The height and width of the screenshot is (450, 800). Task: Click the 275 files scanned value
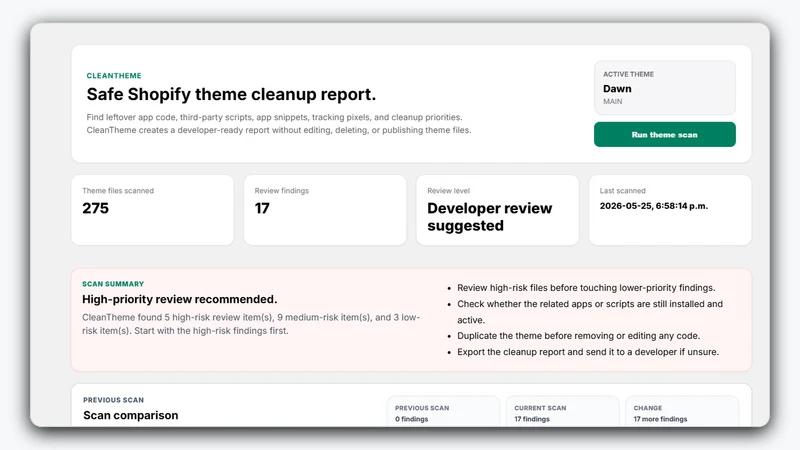(95, 208)
